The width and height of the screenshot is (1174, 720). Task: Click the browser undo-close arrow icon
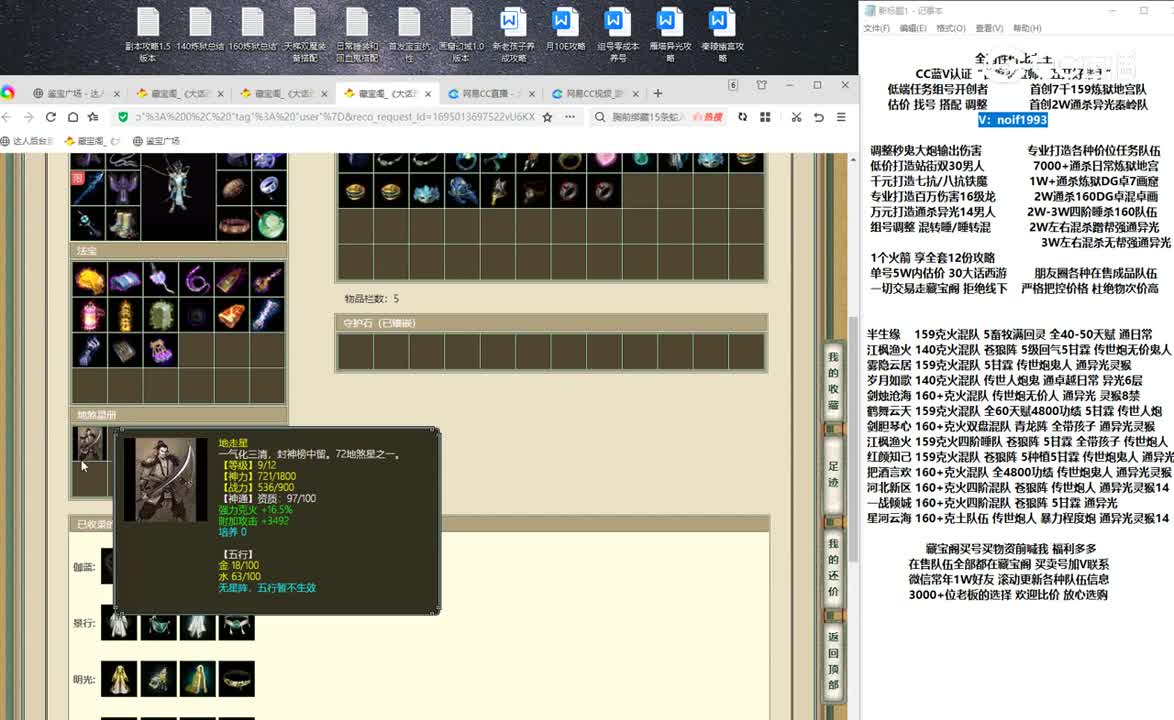point(819,117)
